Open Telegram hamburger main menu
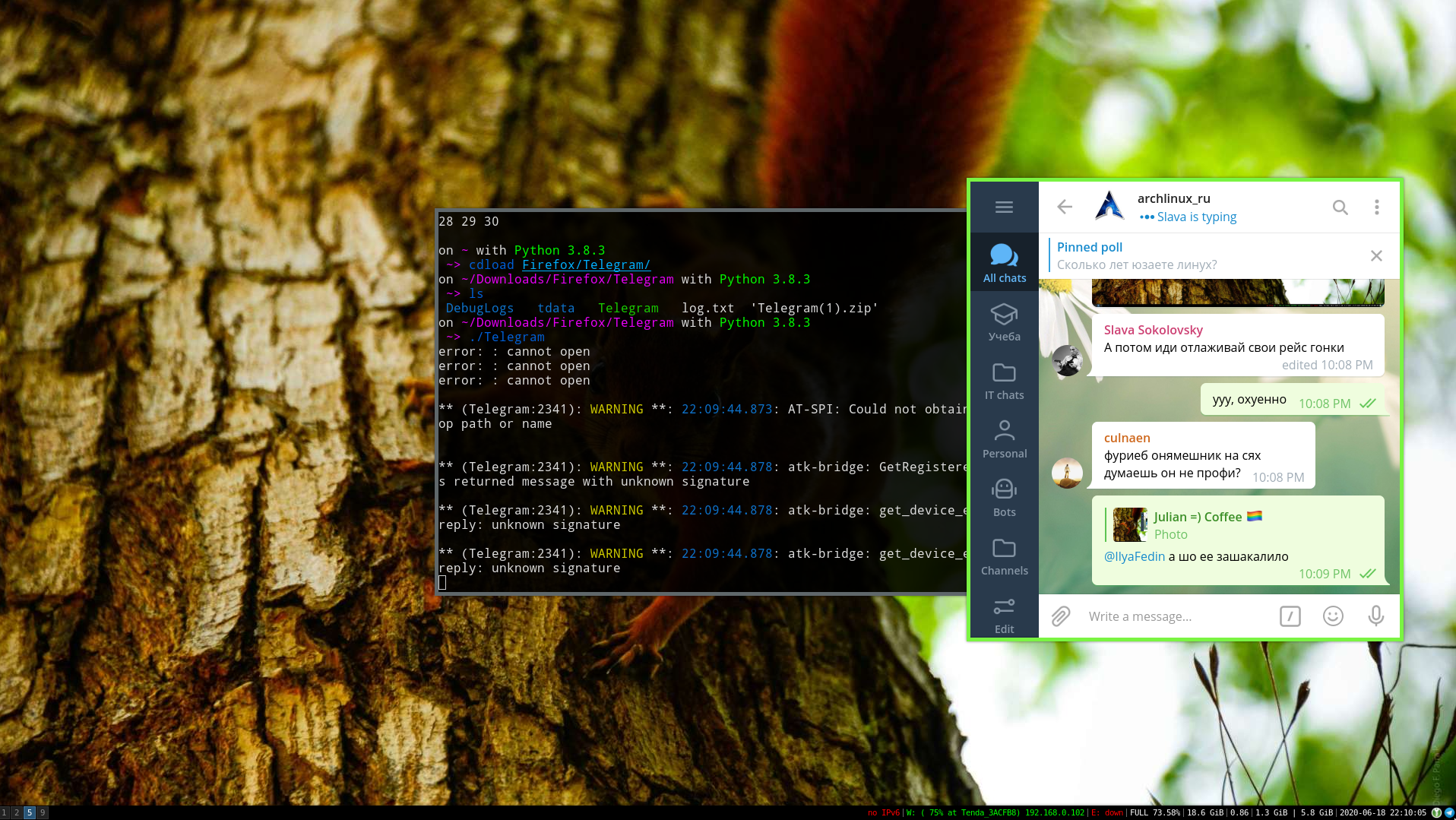 [x=1004, y=207]
